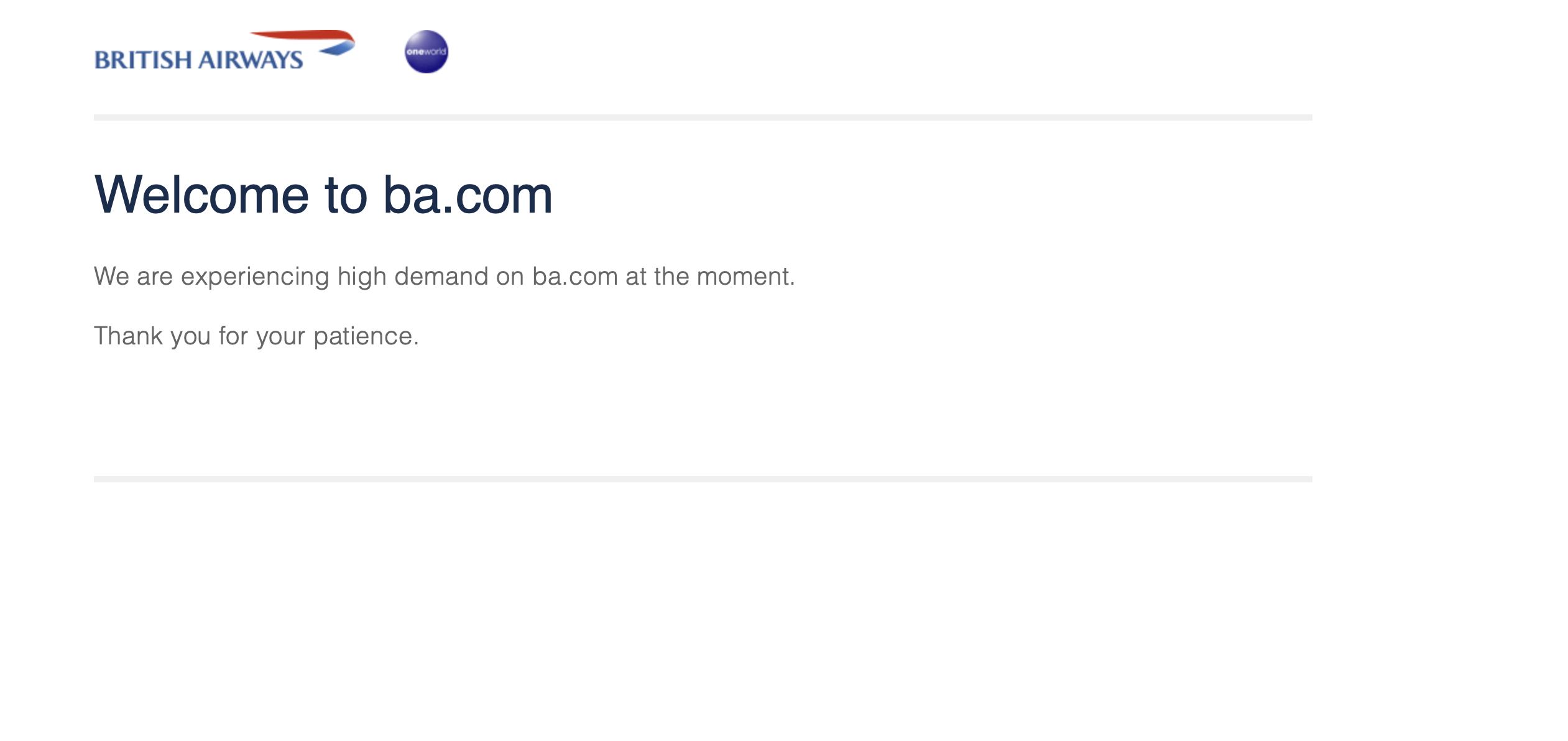
Task: Click the word AIRWAYS in the logo
Action: click(x=251, y=60)
